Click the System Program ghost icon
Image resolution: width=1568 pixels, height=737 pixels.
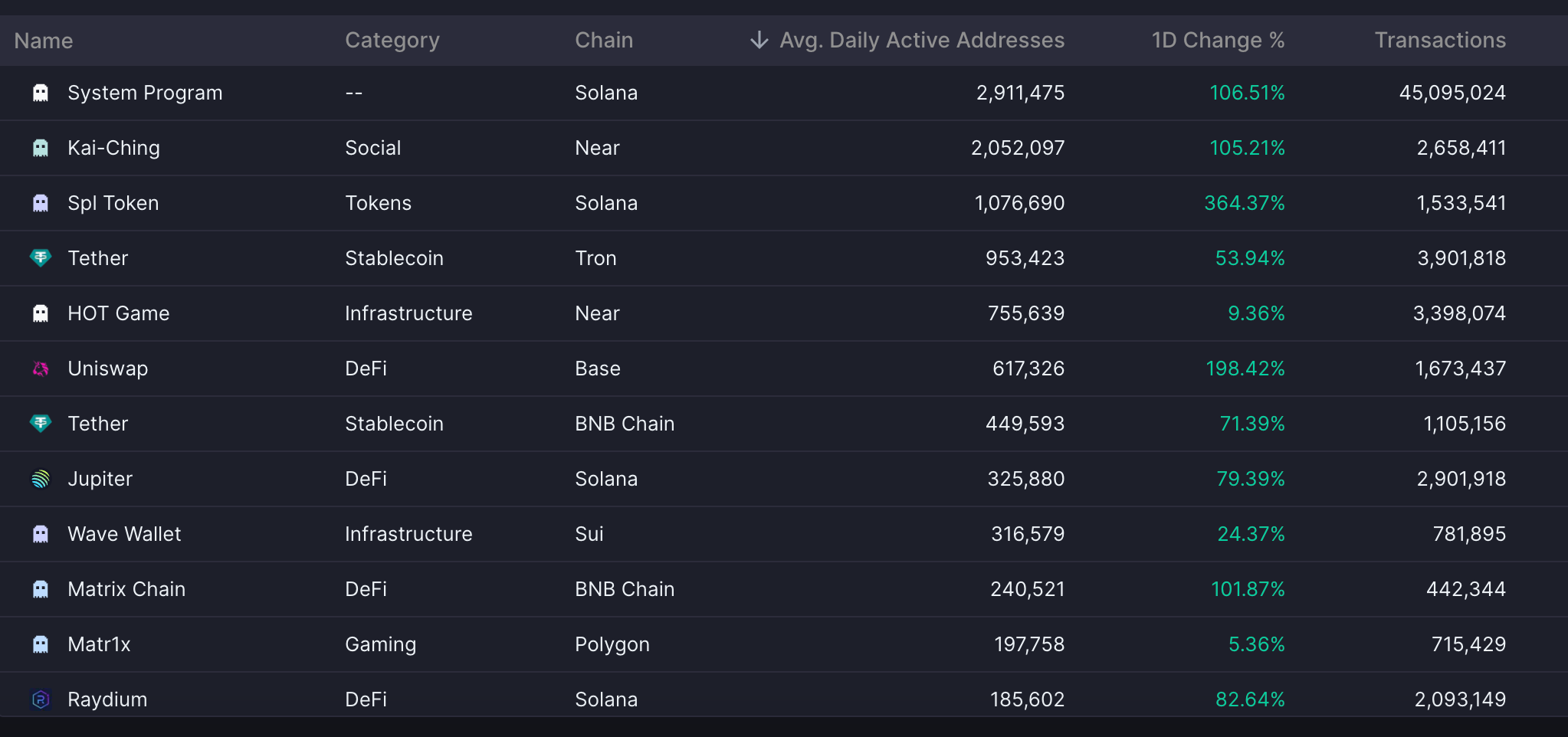[x=41, y=93]
